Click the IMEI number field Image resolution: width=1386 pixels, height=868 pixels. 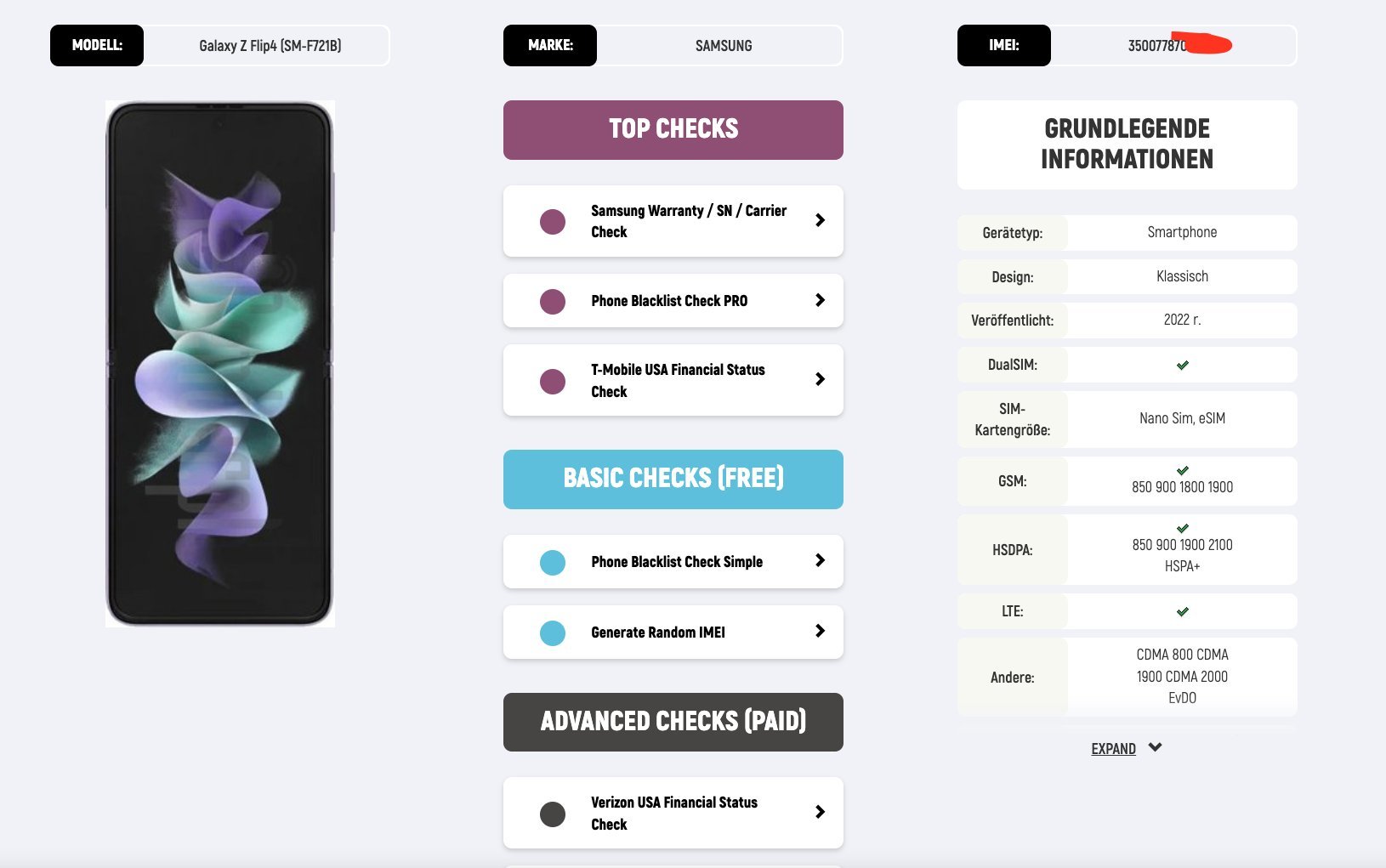pyautogui.click(x=1173, y=46)
